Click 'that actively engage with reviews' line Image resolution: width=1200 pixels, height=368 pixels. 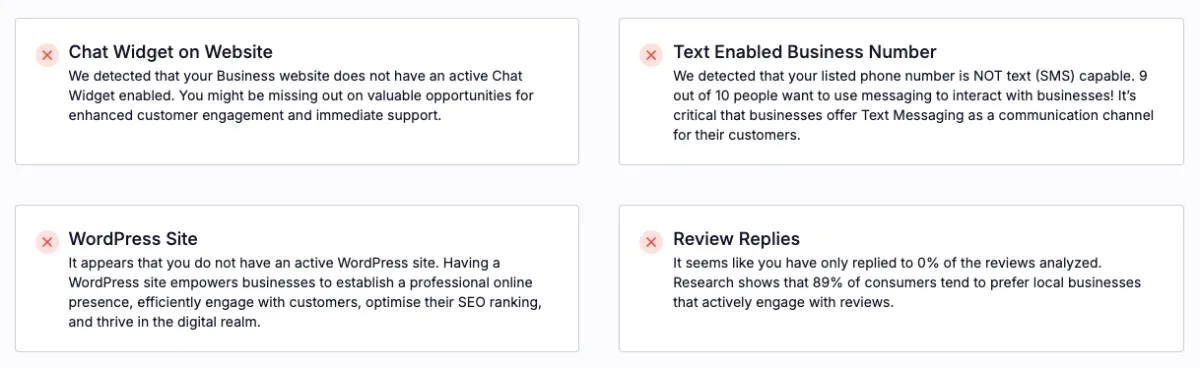pyautogui.click(x=782, y=302)
